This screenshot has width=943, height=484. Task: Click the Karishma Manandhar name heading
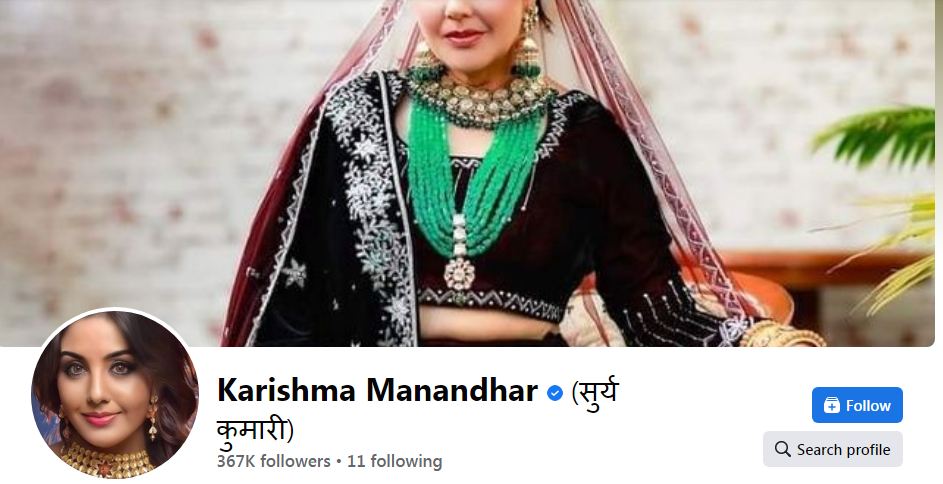[377, 391]
